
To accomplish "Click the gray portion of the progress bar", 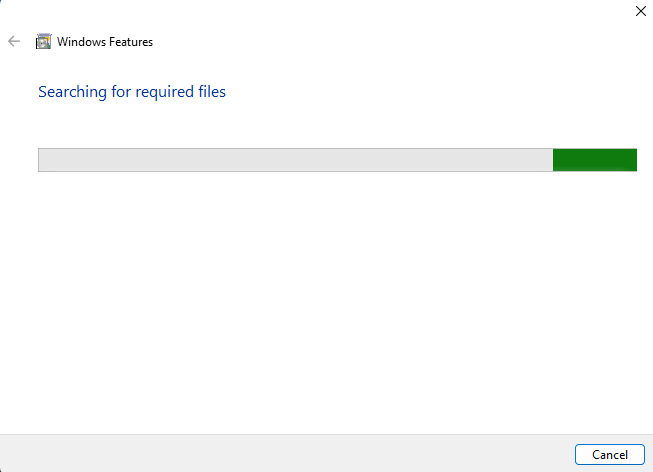I will coord(295,160).
